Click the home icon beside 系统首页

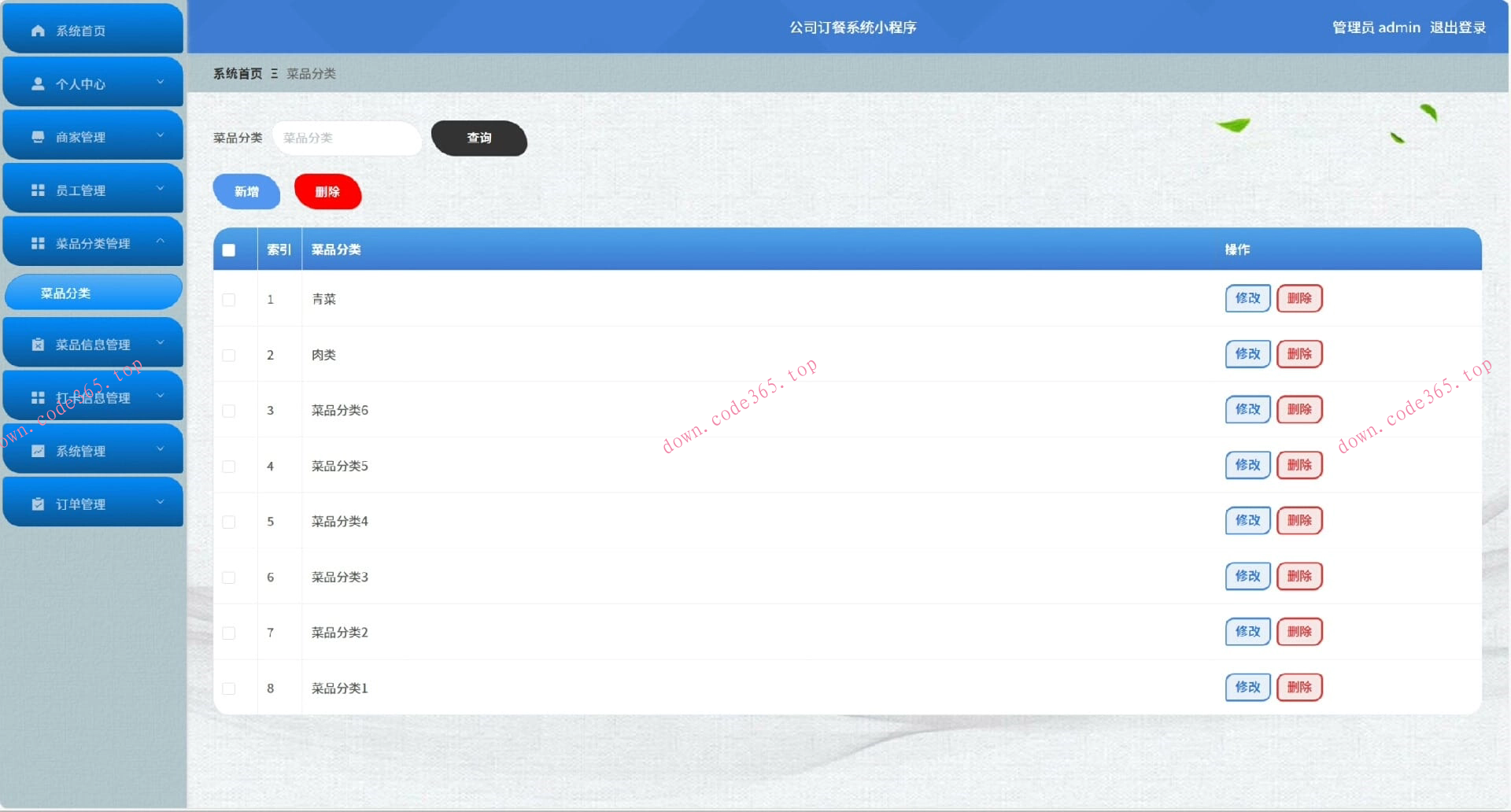click(38, 31)
